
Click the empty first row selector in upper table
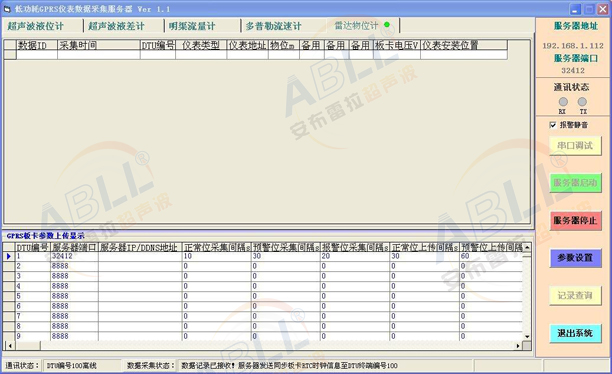pos(10,55)
